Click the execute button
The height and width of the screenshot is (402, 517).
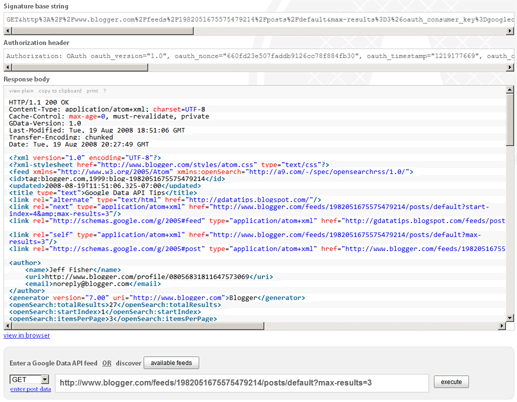451,382
